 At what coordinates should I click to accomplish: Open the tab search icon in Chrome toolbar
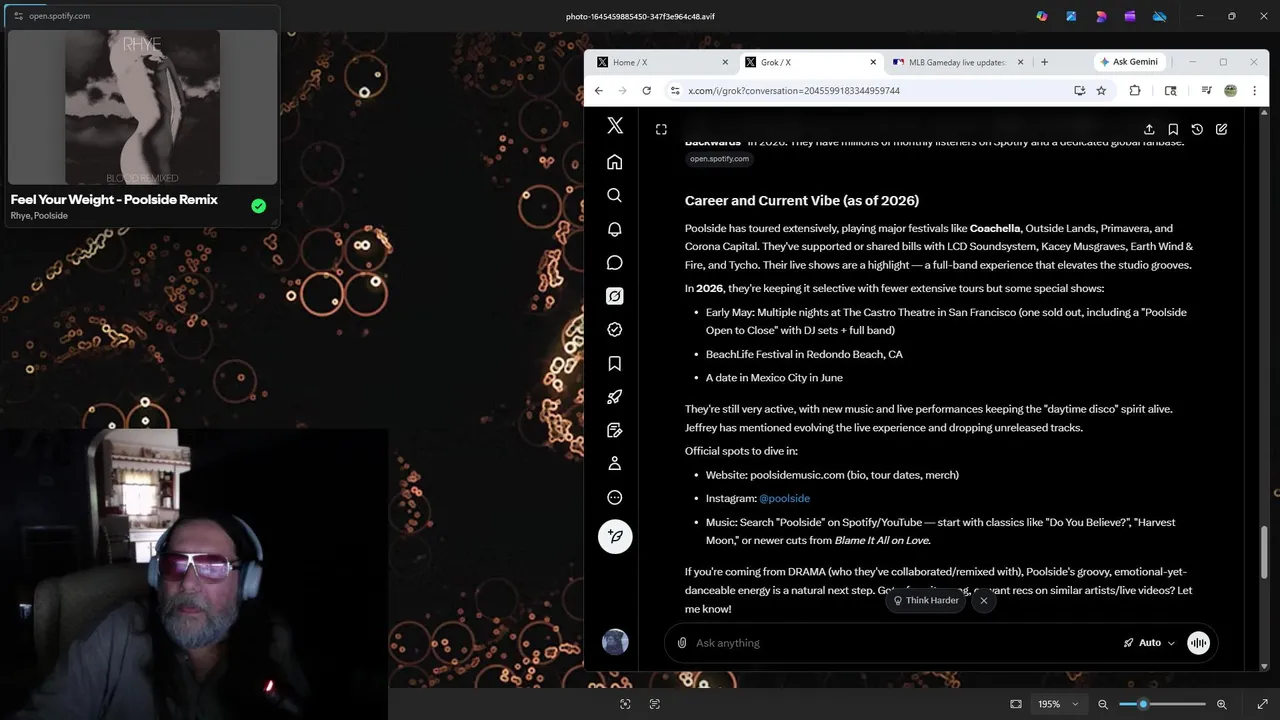1170,90
